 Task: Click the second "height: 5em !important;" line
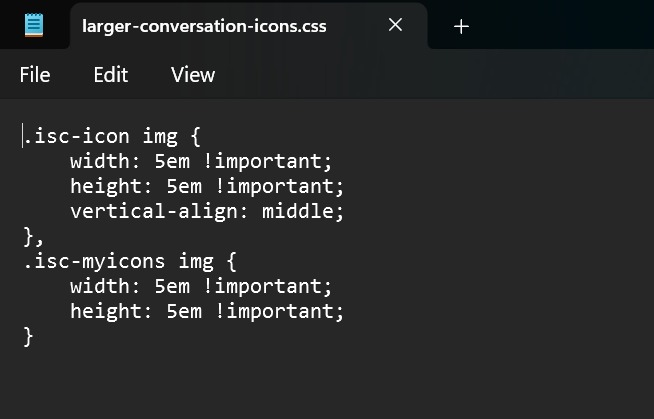coord(206,312)
